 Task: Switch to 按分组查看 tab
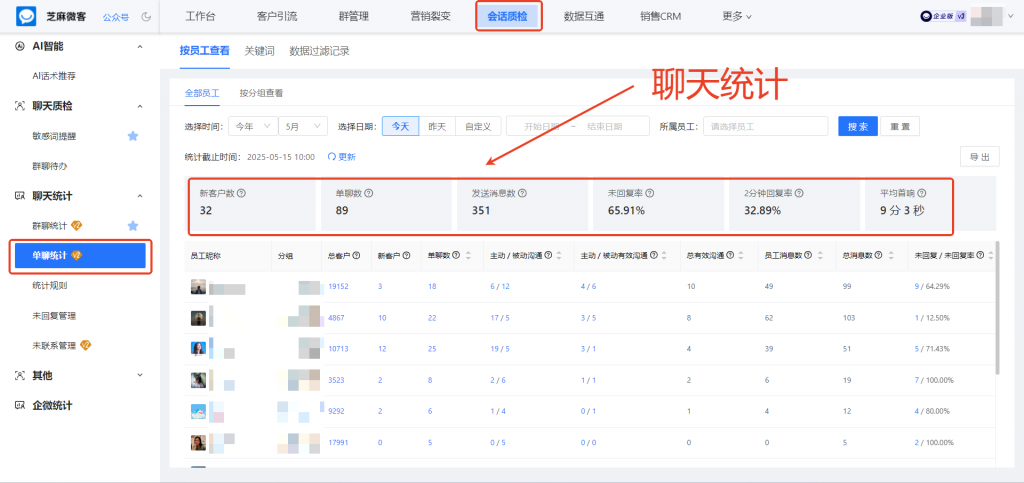(x=261, y=93)
